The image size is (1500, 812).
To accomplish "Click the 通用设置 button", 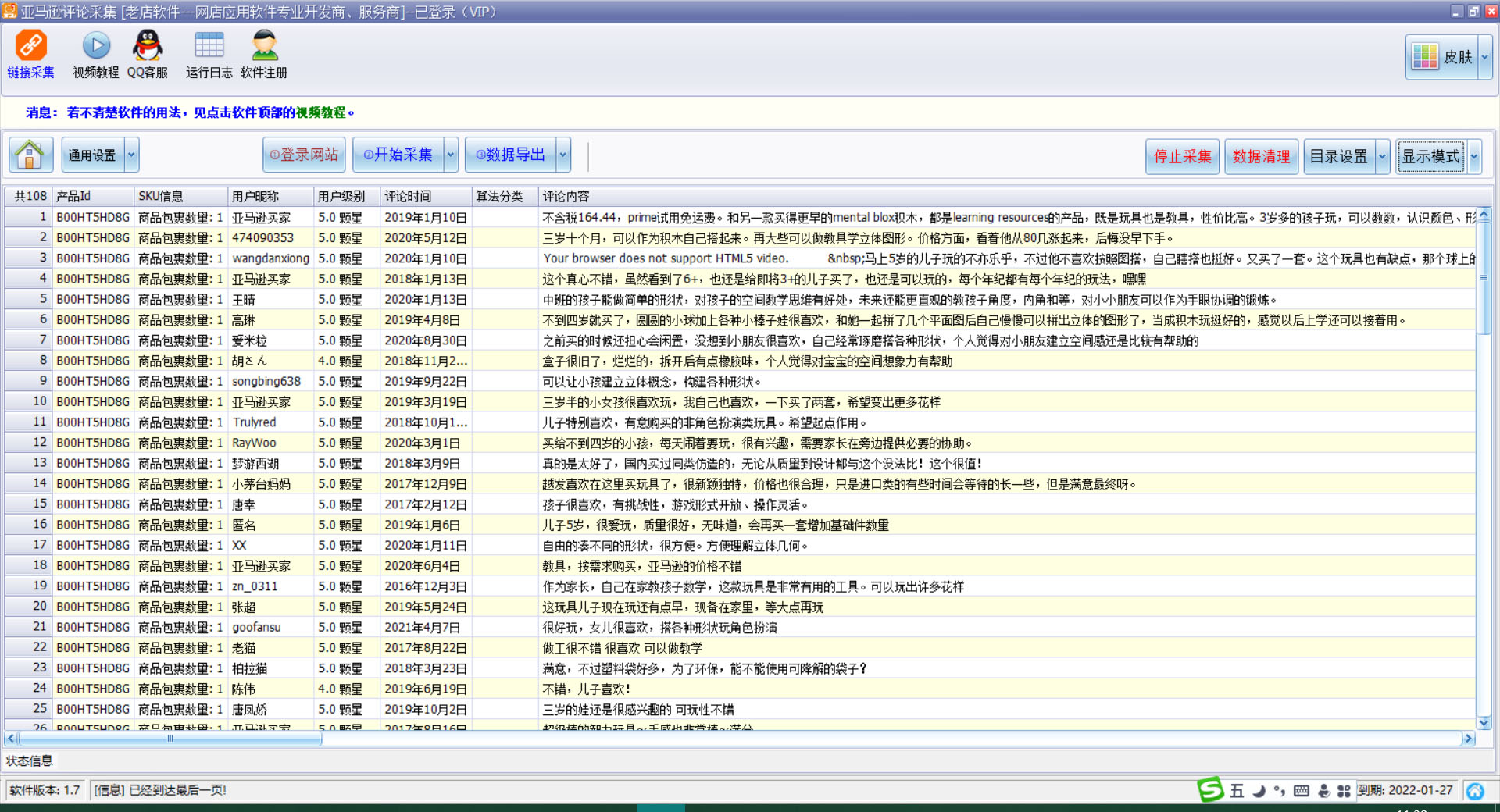I will point(93,155).
